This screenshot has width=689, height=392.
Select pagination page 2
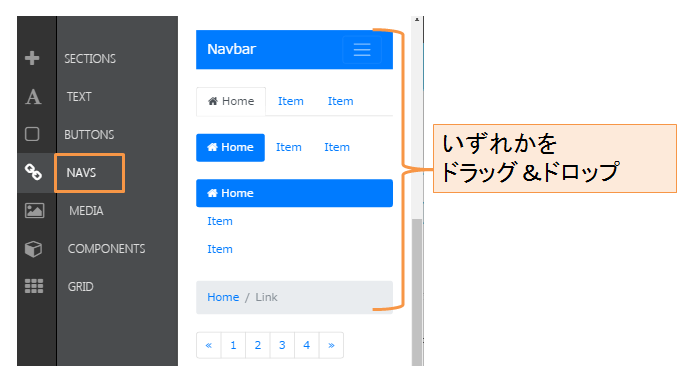258,345
